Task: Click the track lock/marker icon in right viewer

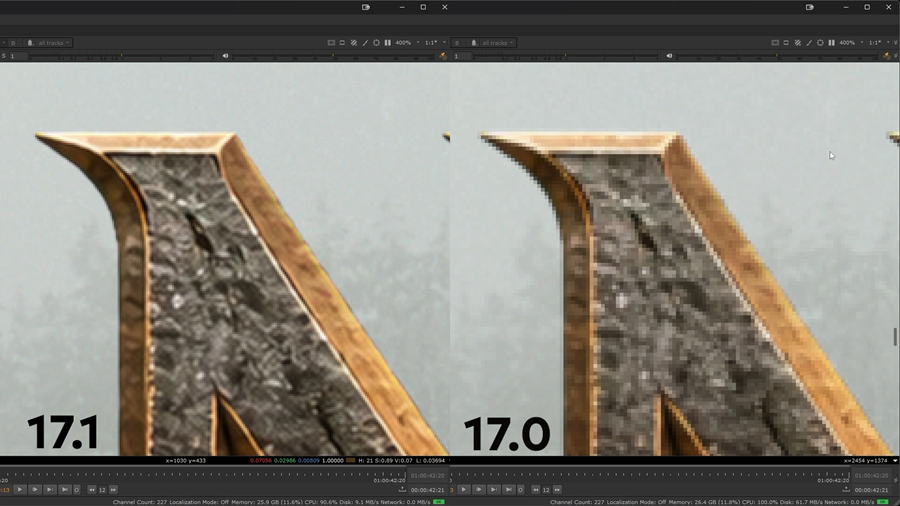Action: 474,43
